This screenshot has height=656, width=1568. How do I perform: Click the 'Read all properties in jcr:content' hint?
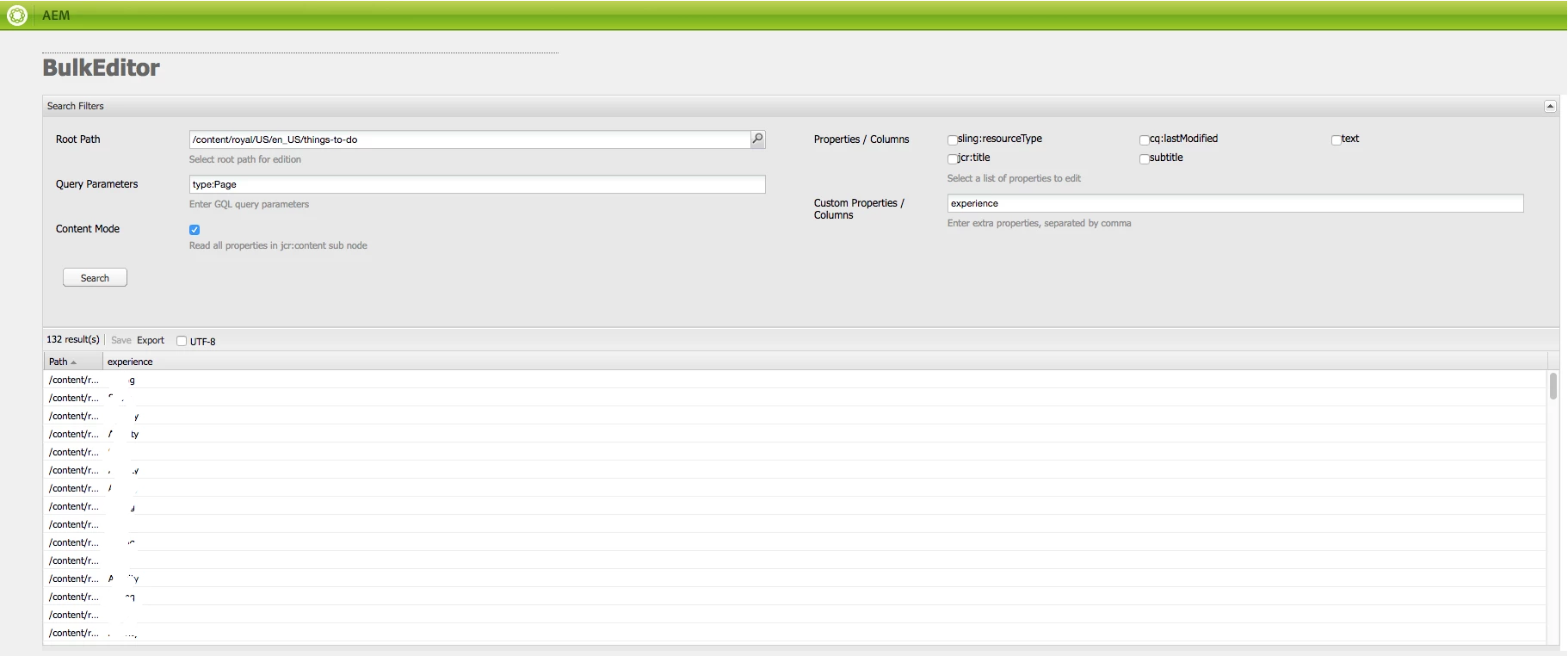pyautogui.click(x=278, y=245)
